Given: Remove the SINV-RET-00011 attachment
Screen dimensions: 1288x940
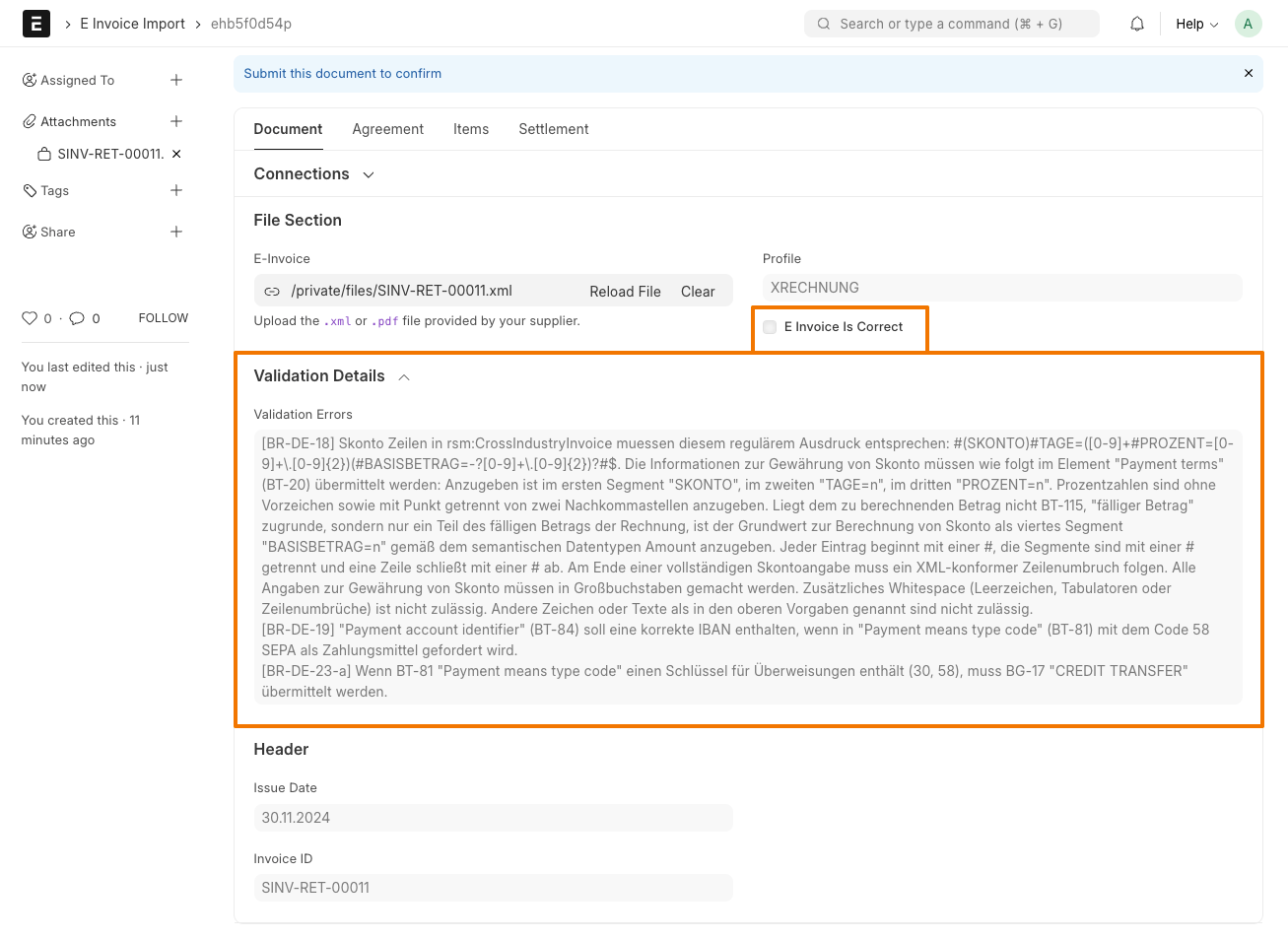Looking at the screenshot, I should pyautogui.click(x=176, y=154).
